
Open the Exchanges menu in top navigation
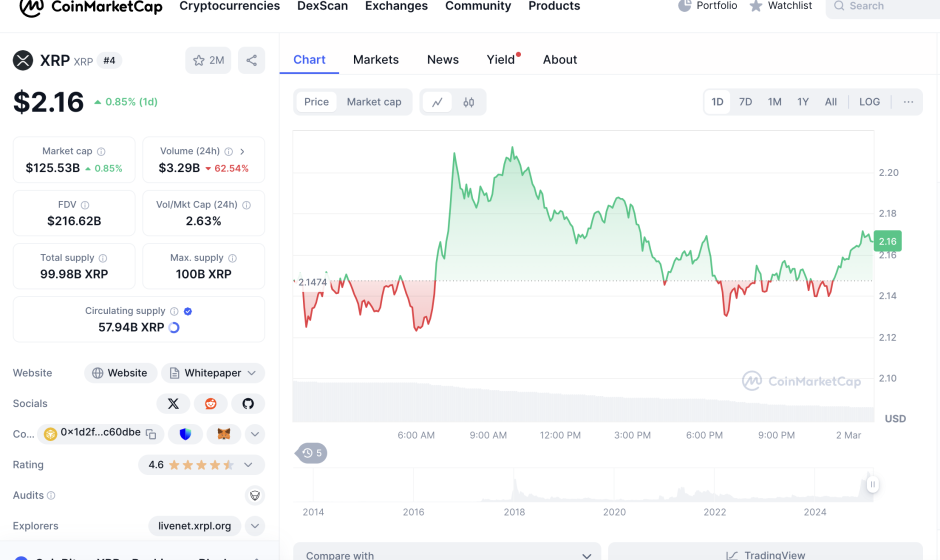[396, 6]
